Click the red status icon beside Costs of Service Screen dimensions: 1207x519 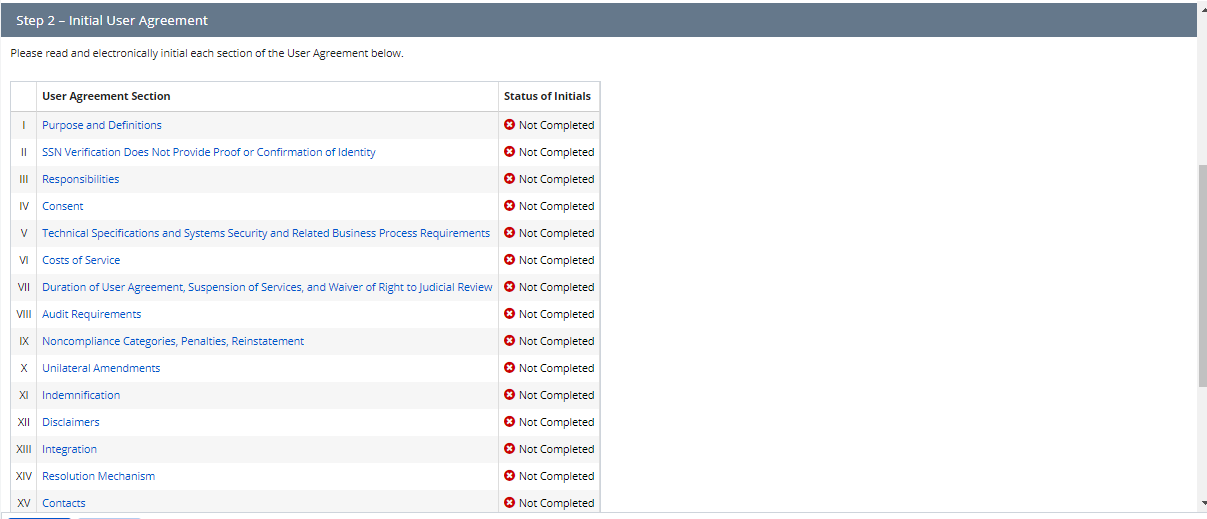[x=510, y=260]
